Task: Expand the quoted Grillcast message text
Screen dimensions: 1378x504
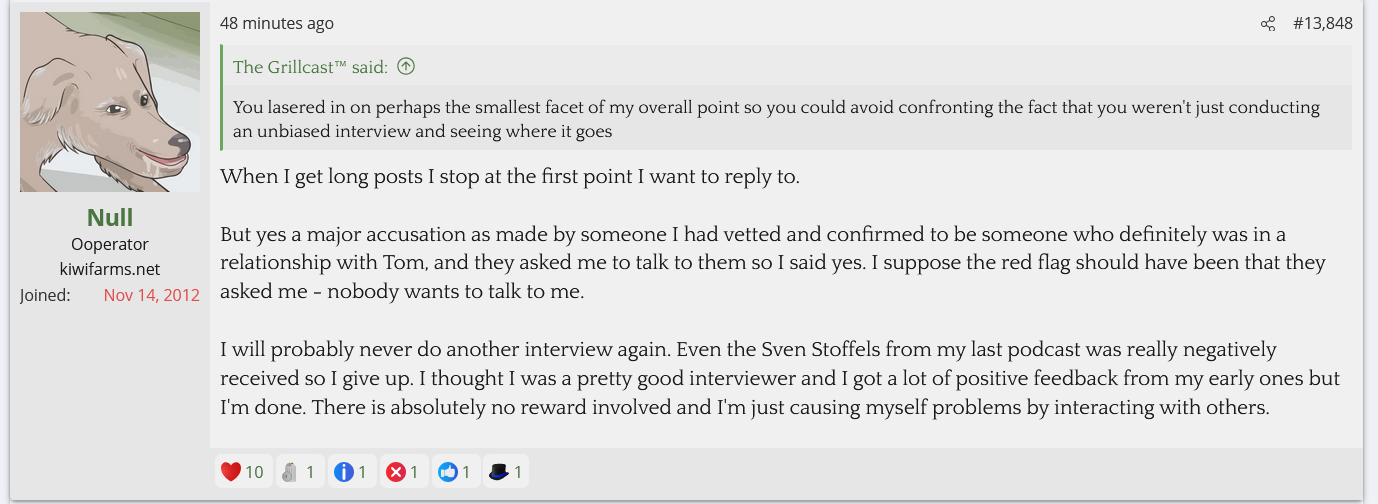Action: [x=776, y=119]
